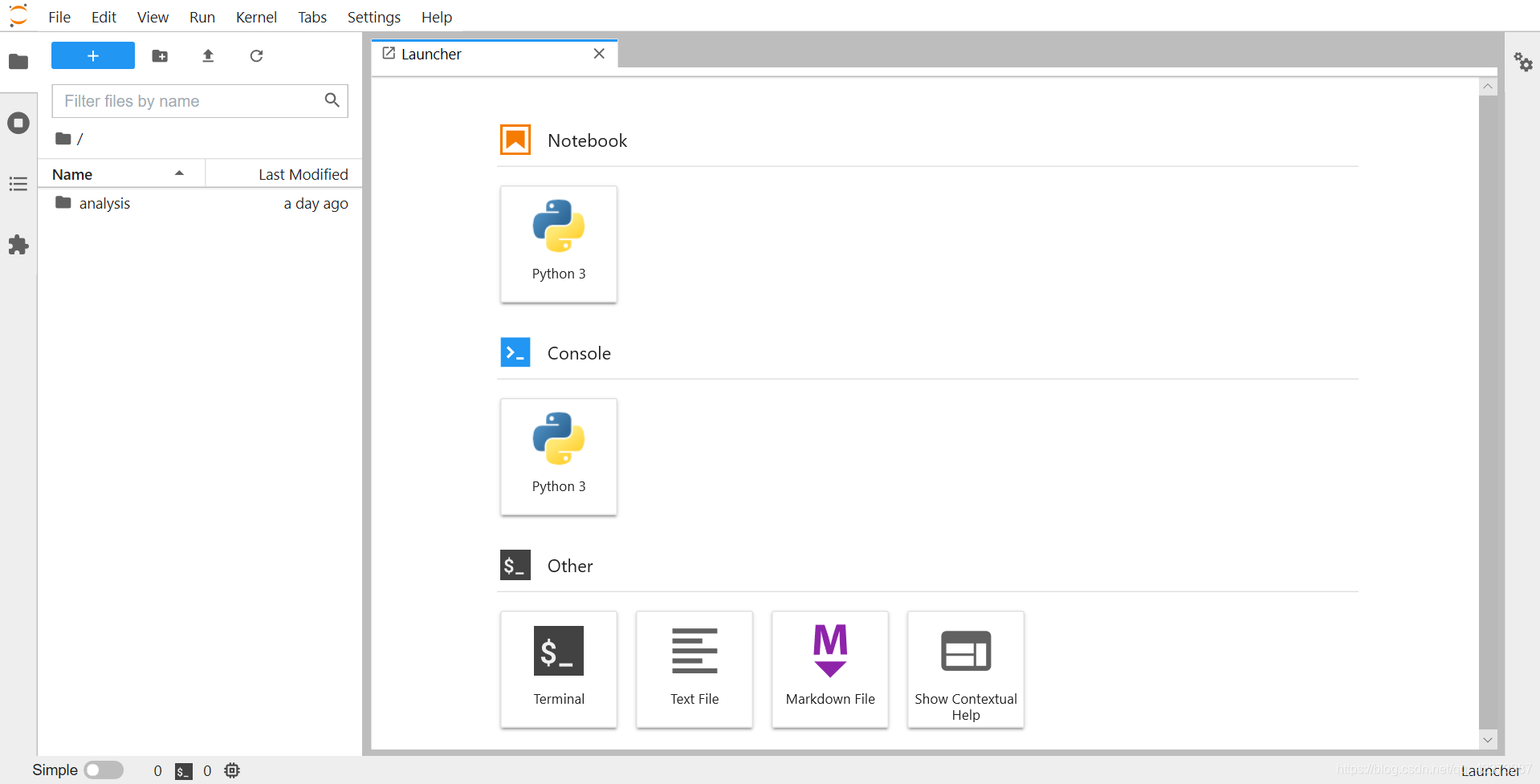This screenshot has width=1540, height=784.
Task: Click the blue Console section icon
Action: [515, 352]
